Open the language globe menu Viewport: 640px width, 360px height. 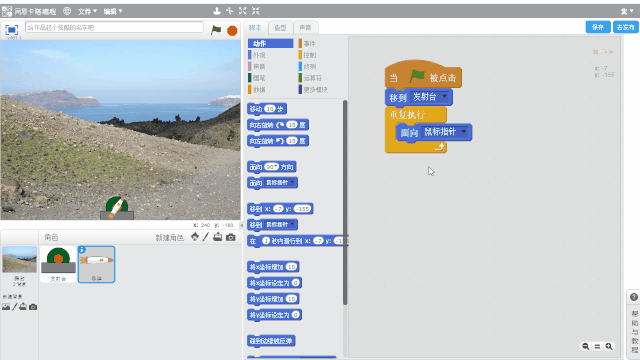click(67, 11)
